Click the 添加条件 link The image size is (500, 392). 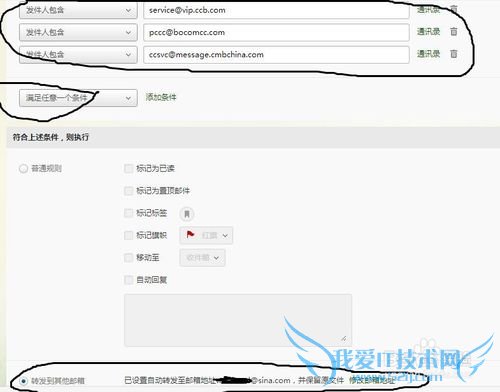[161, 97]
